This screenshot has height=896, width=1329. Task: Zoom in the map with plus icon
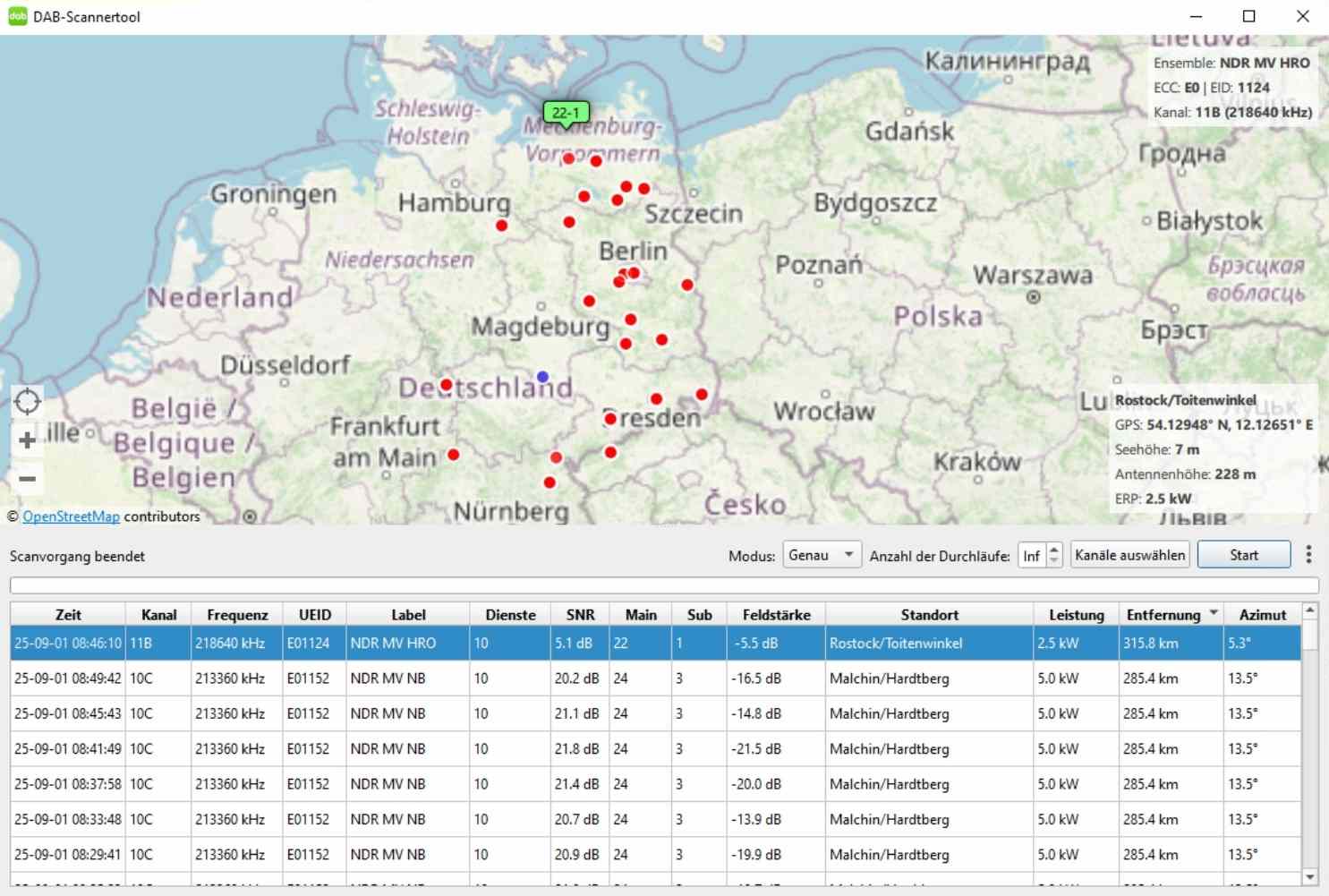point(28,440)
